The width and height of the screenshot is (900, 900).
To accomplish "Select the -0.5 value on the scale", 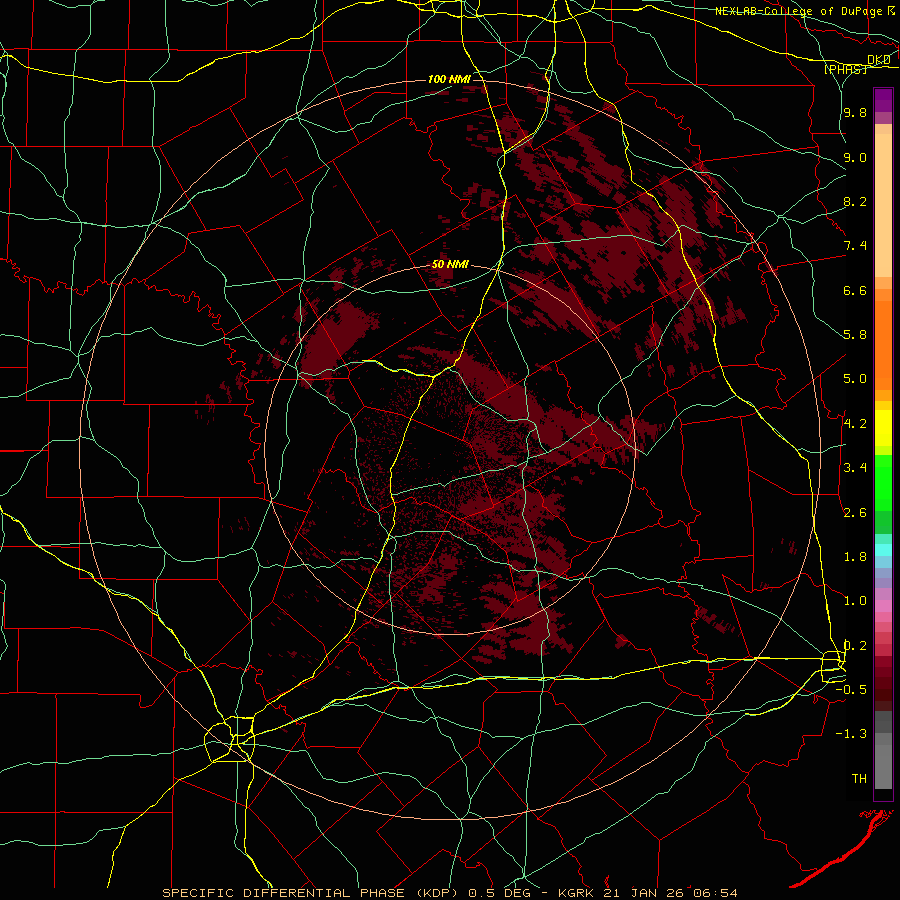I will (851, 690).
